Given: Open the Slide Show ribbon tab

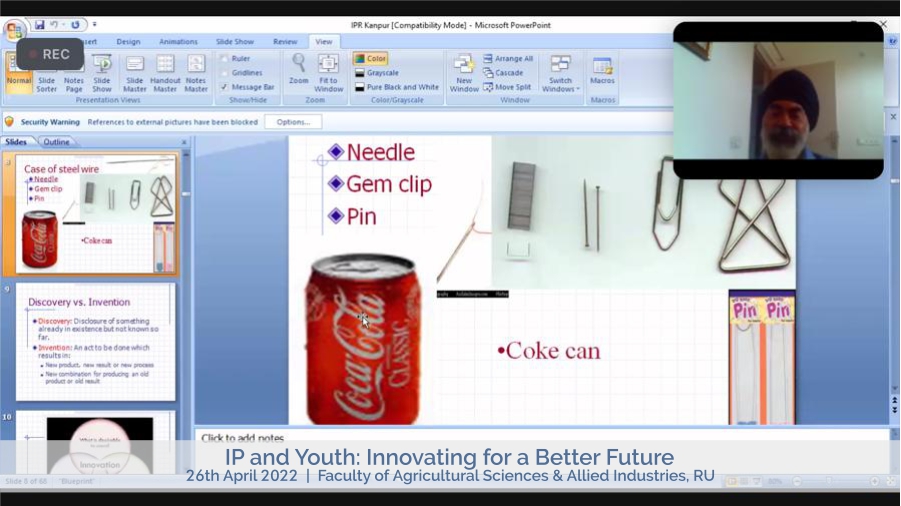Looking at the screenshot, I should (234, 42).
